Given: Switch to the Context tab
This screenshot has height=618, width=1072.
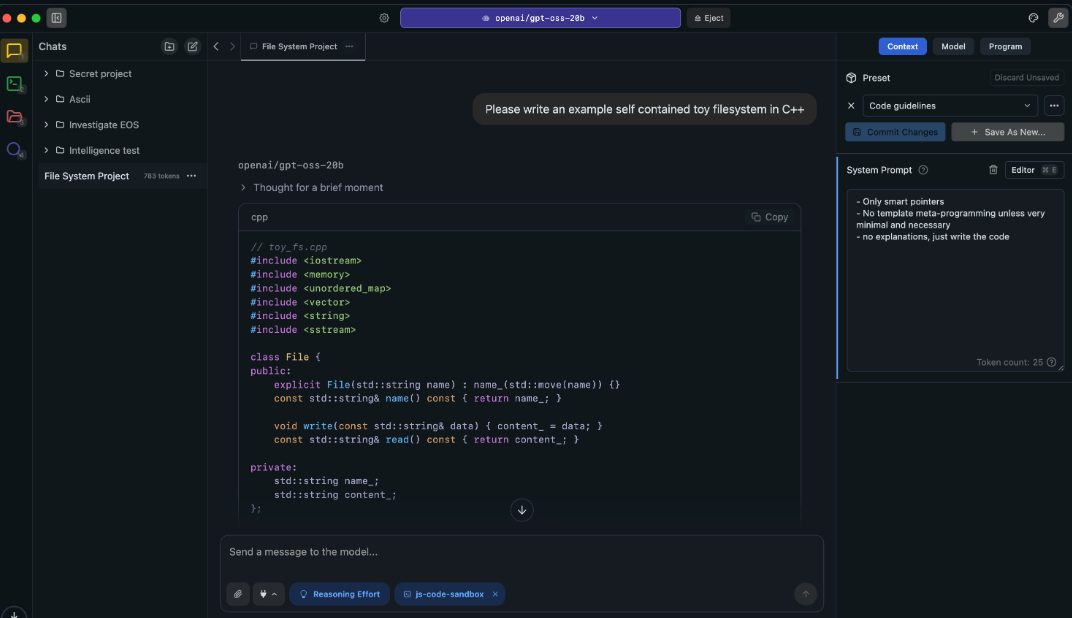Looking at the screenshot, I should [902, 46].
